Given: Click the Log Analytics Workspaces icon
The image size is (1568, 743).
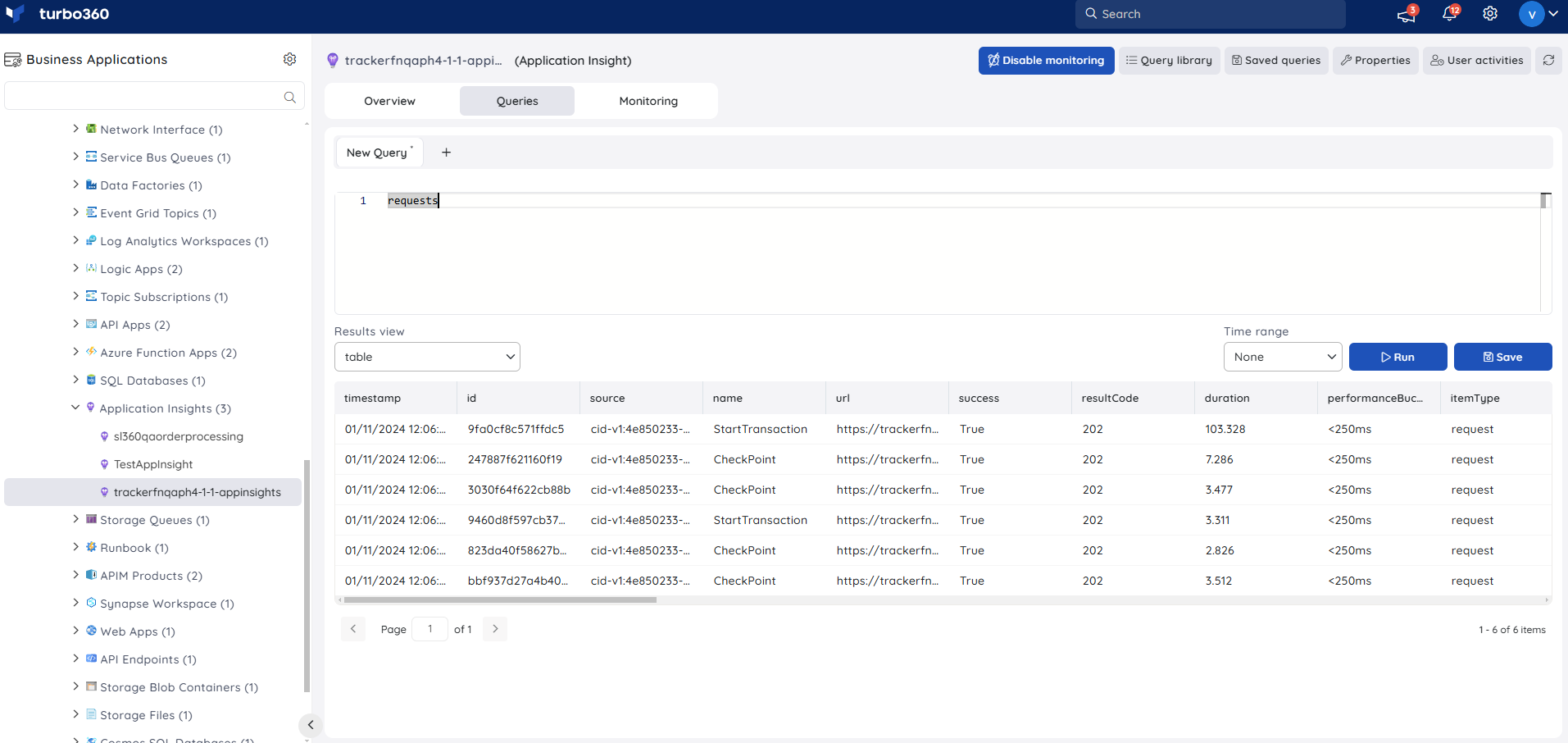Looking at the screenshot, I should click(x=91, y=240).
